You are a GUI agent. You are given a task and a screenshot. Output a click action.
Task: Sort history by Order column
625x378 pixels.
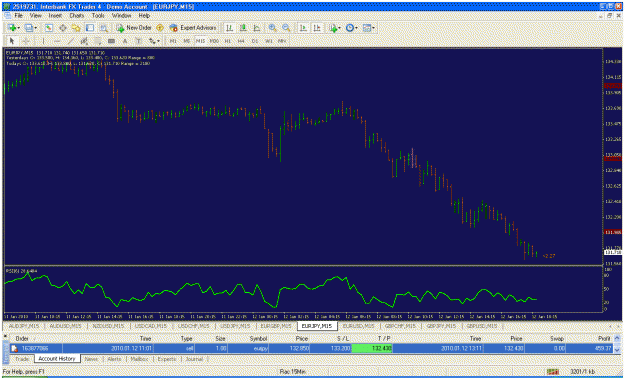coord(22,338)
